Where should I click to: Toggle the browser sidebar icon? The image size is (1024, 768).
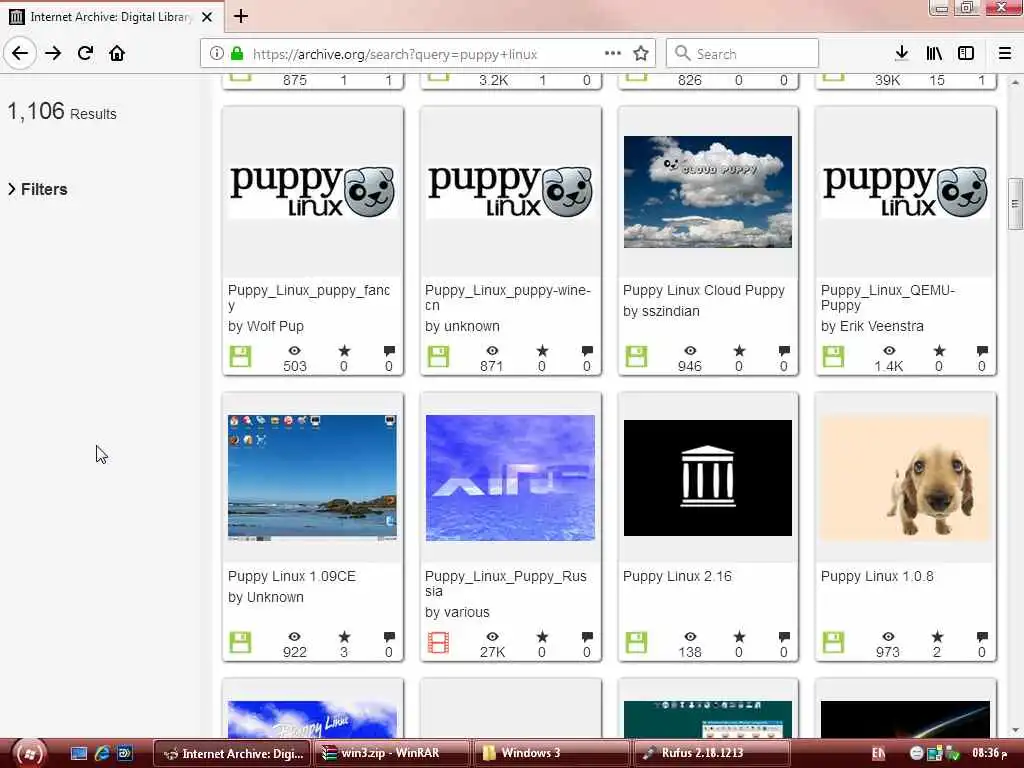[966, 54]
